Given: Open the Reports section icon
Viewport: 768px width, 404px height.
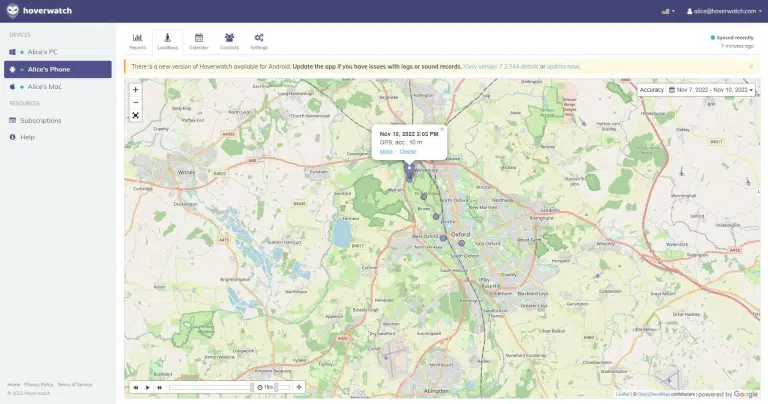Looking at the screenshot, I should 137,40.
